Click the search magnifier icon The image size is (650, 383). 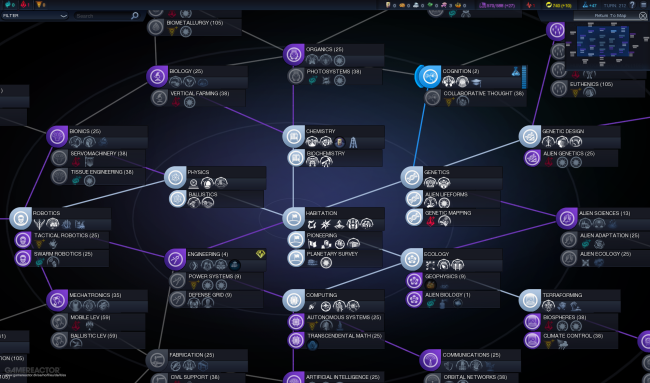coord(135,16)
